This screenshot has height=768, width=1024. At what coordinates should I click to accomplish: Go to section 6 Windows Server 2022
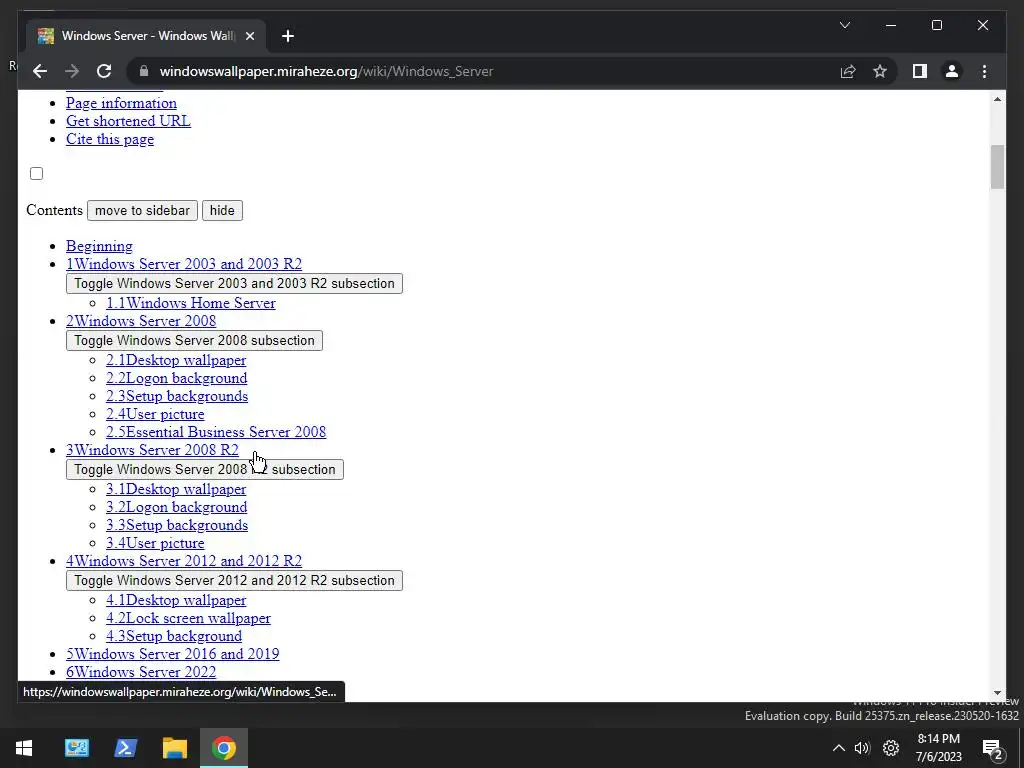(141, 672)
